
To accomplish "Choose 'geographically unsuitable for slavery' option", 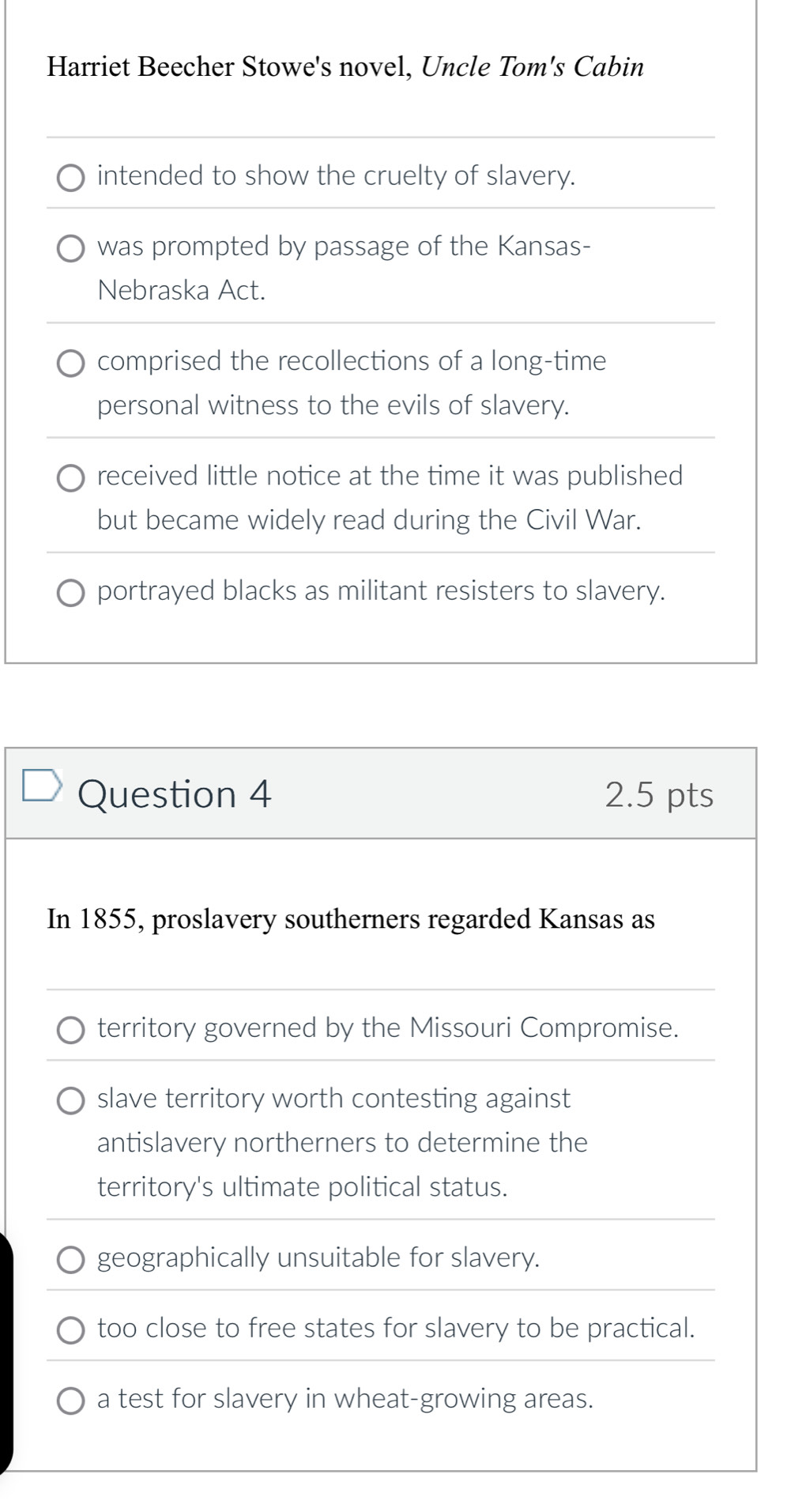I will click(x=71, y=1260).
